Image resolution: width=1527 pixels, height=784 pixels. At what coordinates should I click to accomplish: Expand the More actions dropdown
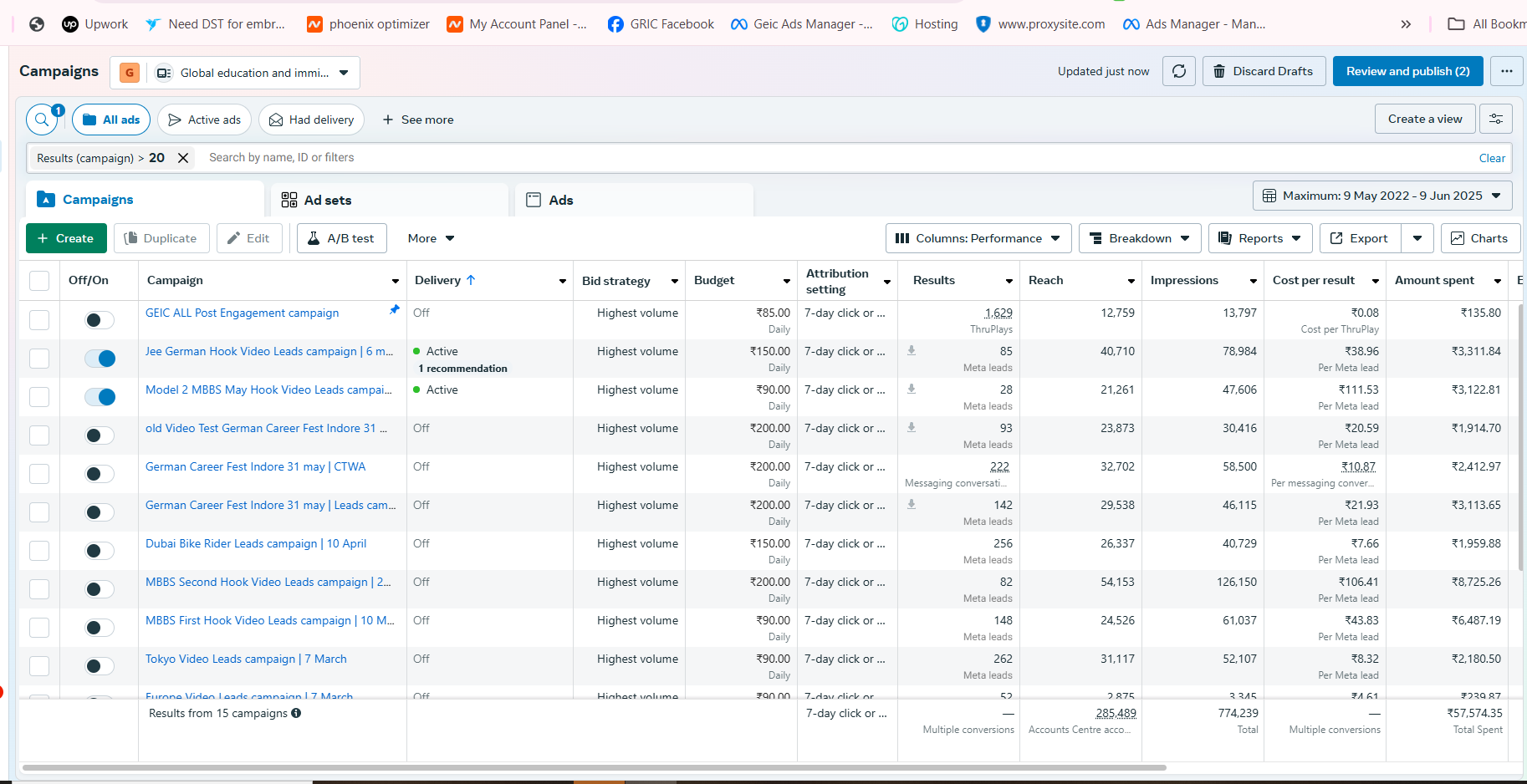(x=431, y=238)
